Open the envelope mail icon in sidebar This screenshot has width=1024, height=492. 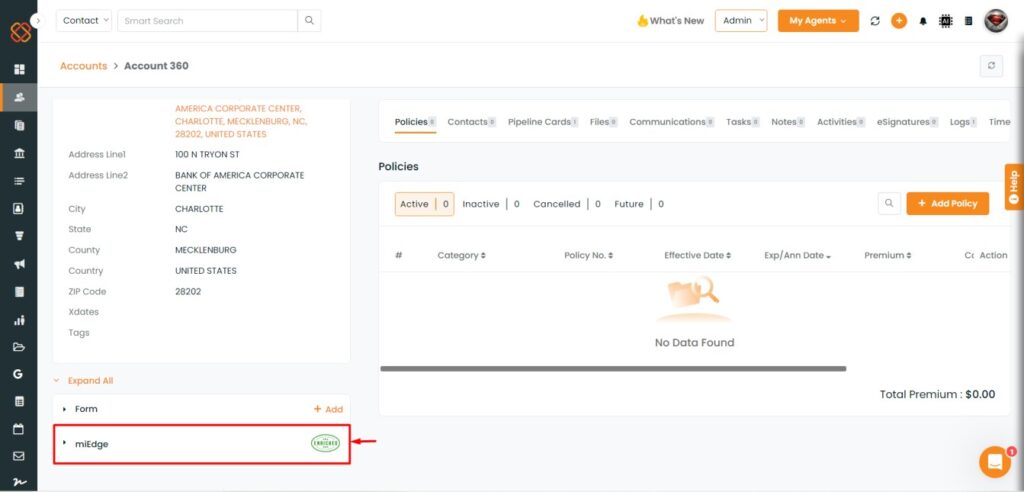(19, 456)
